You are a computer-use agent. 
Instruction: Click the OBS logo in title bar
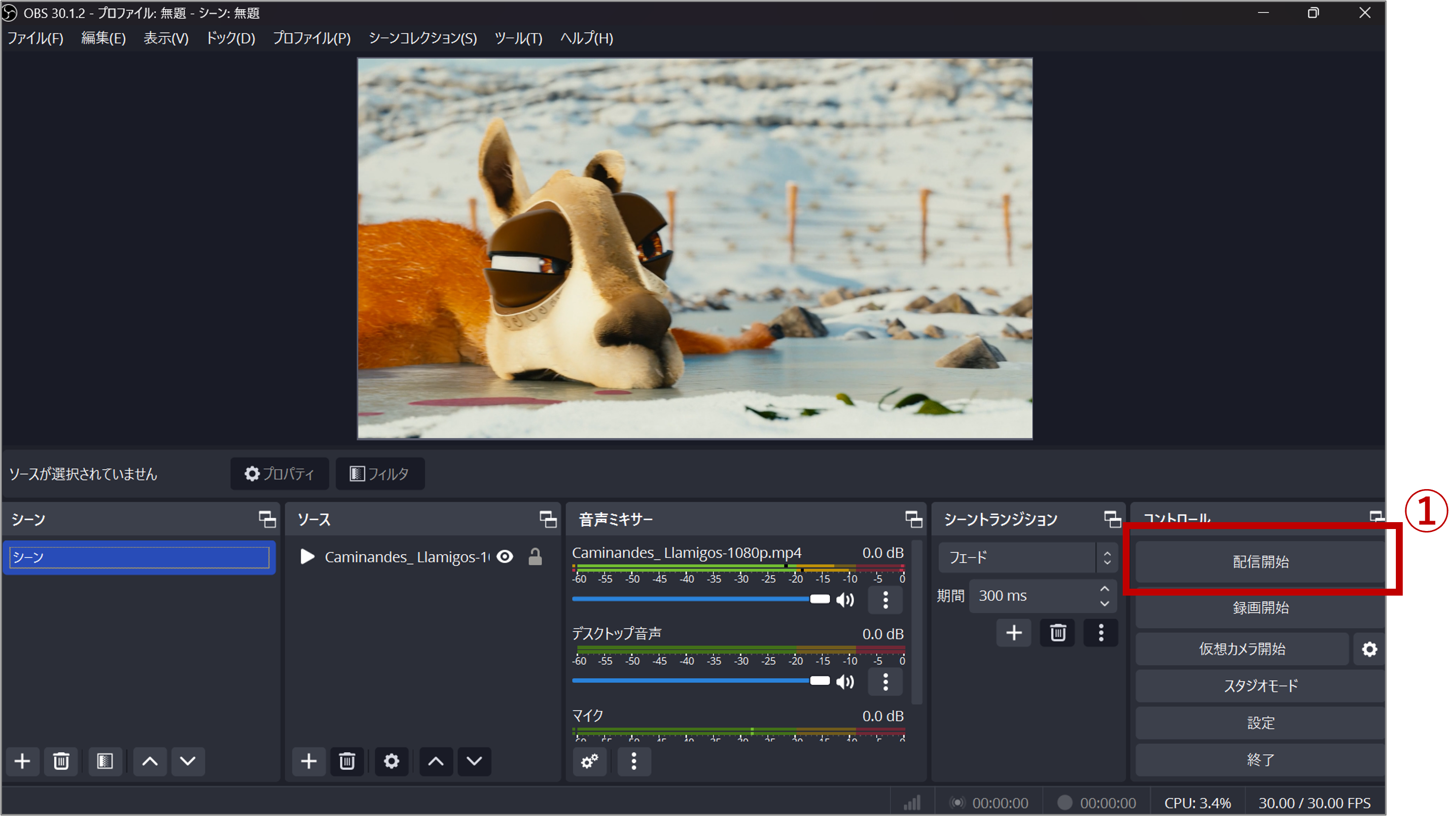(x=9, y=12)
